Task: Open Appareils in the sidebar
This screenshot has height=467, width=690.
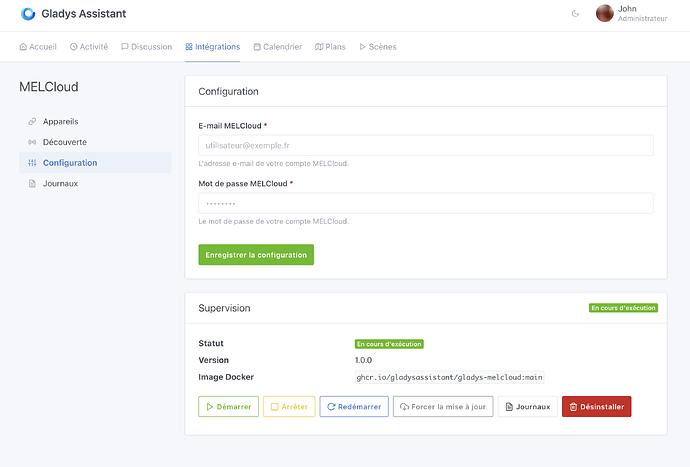Action: (x=95, y=121)
